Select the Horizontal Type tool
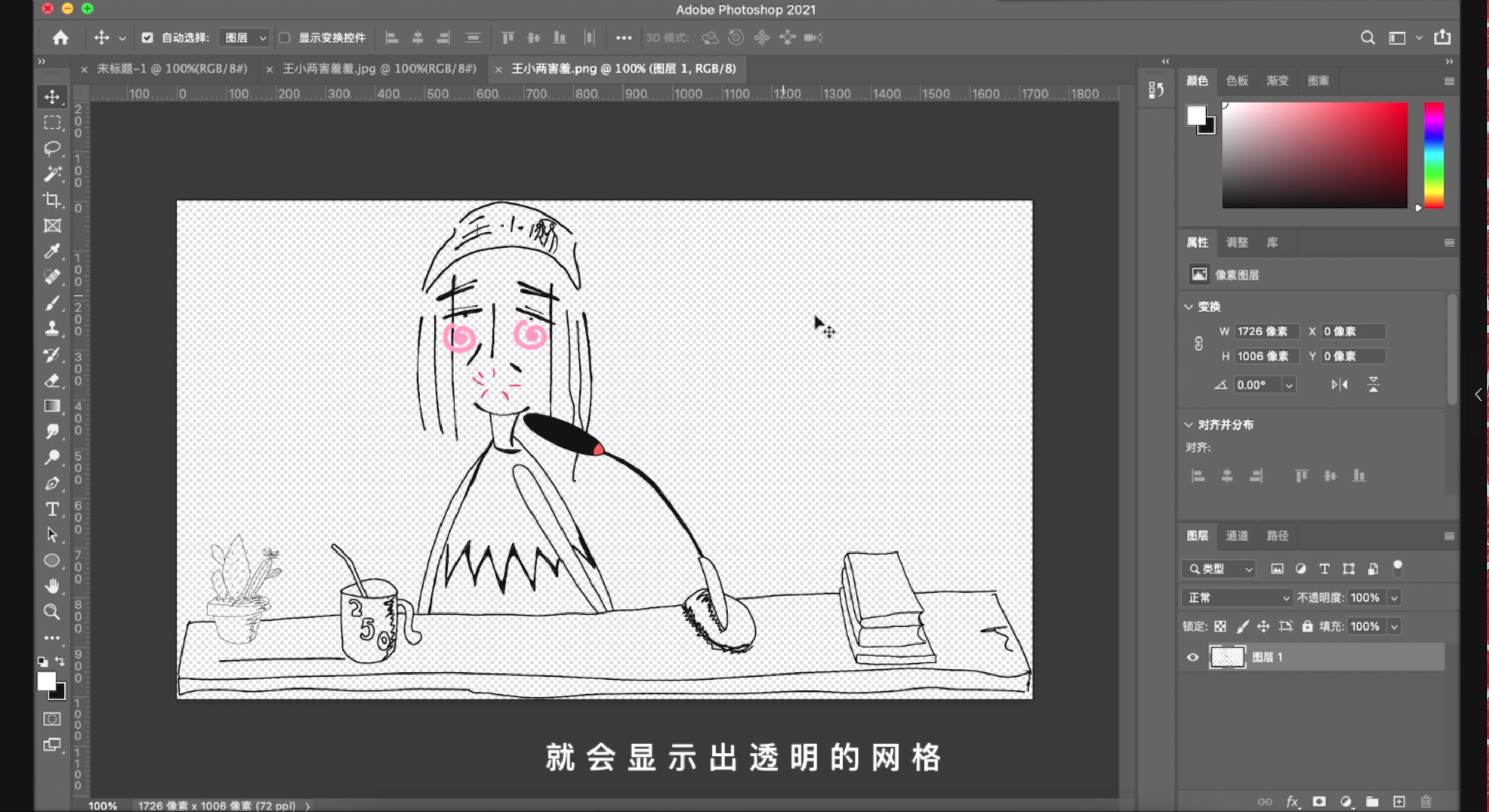 click(x=52, y=509)
